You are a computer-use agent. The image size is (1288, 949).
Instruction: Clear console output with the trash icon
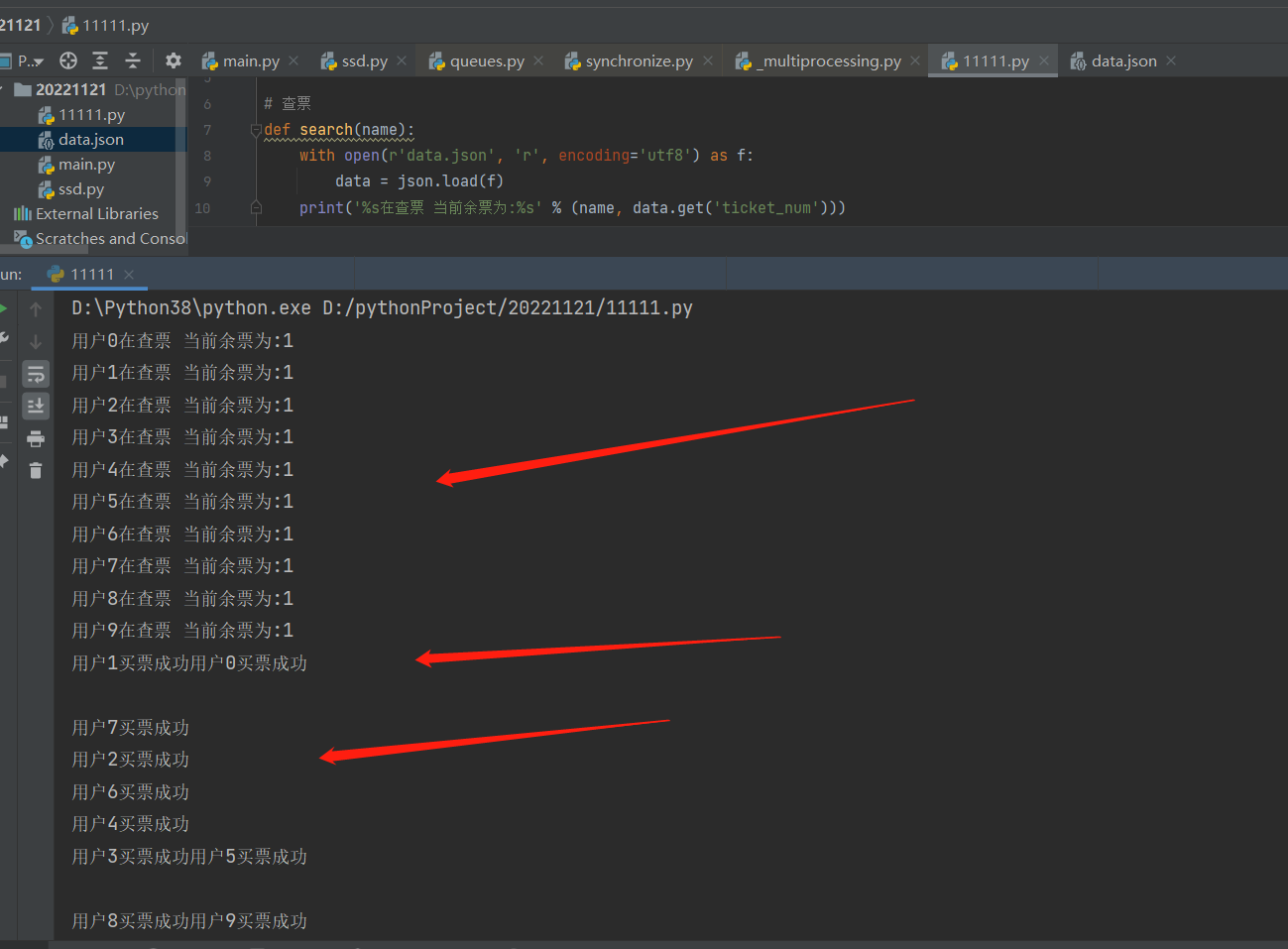click(36, 470)
